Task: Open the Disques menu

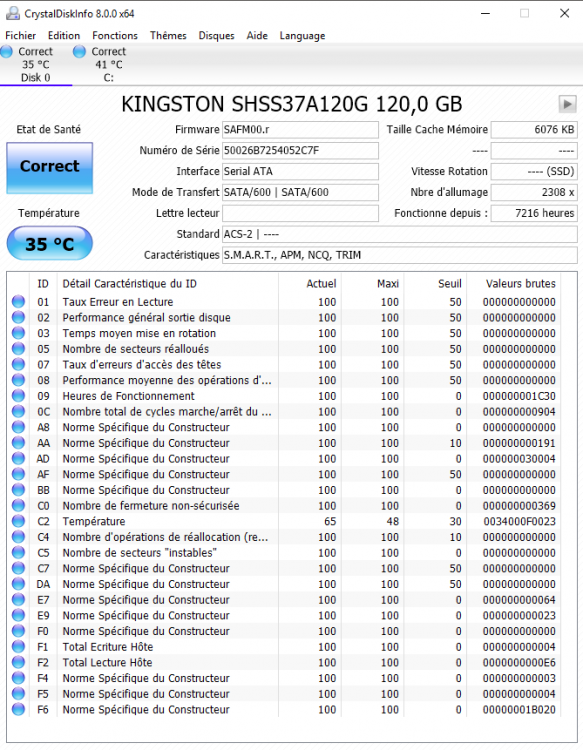Action: point(217,35)
